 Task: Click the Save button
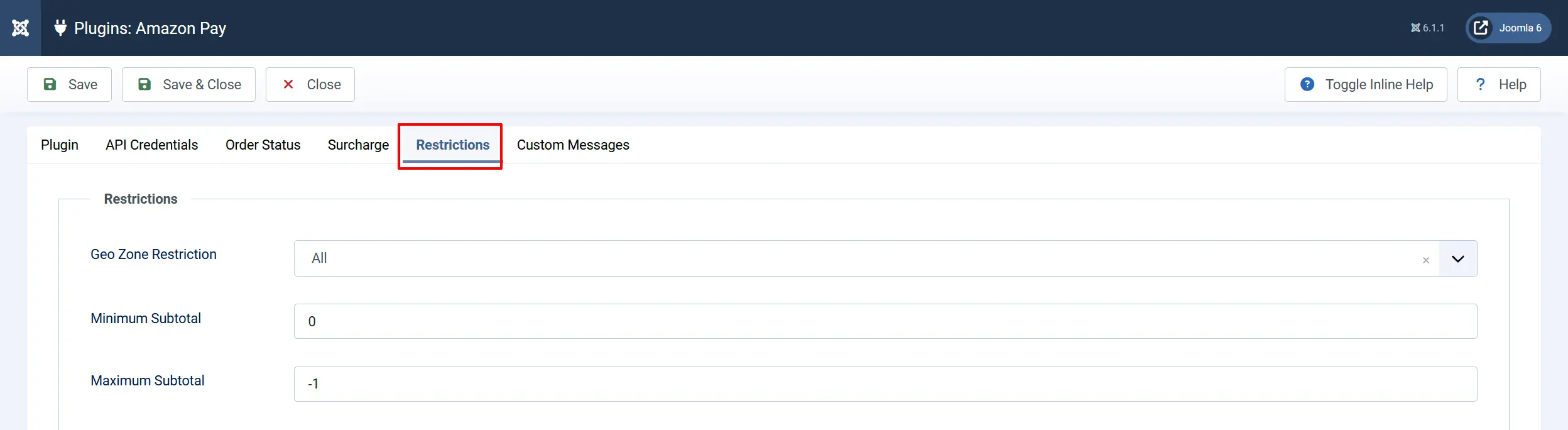click(69, 84)
